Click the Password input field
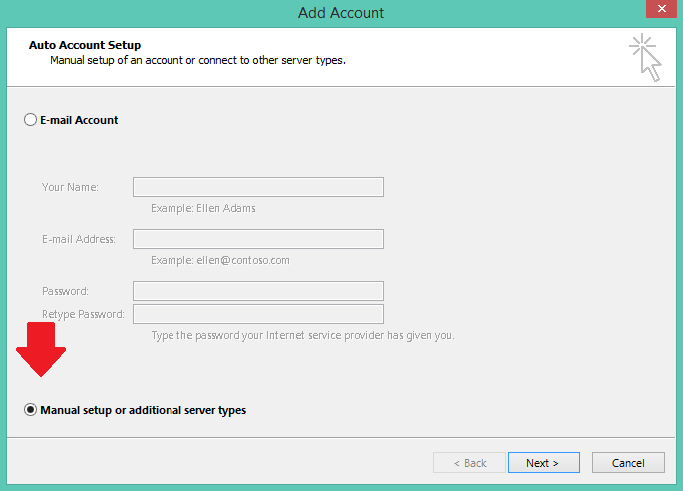683x491 pixels. tap(258, 291)
